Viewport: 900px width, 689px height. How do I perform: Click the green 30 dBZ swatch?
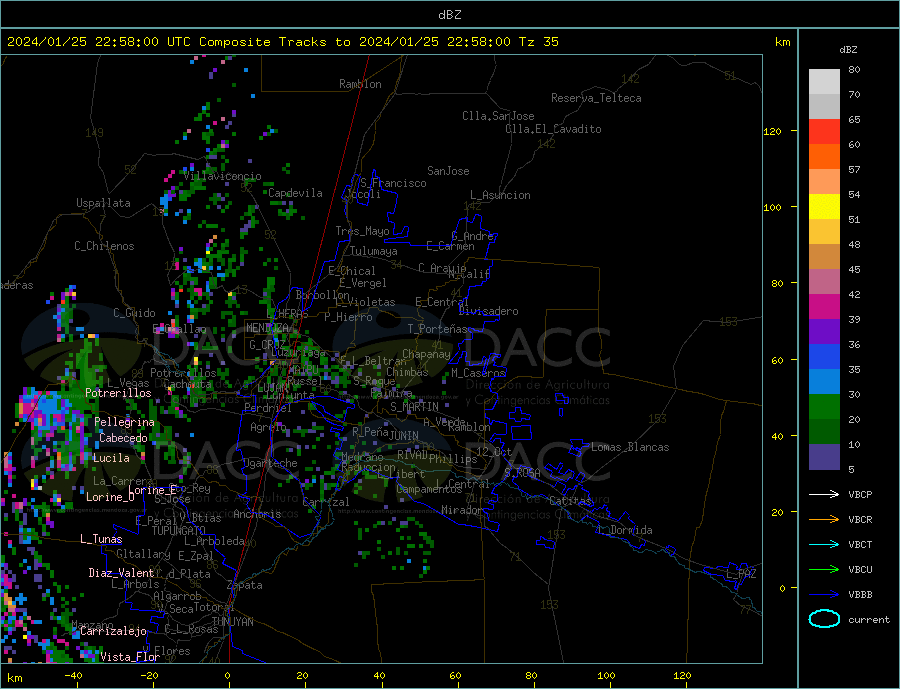tap(824, 407)
